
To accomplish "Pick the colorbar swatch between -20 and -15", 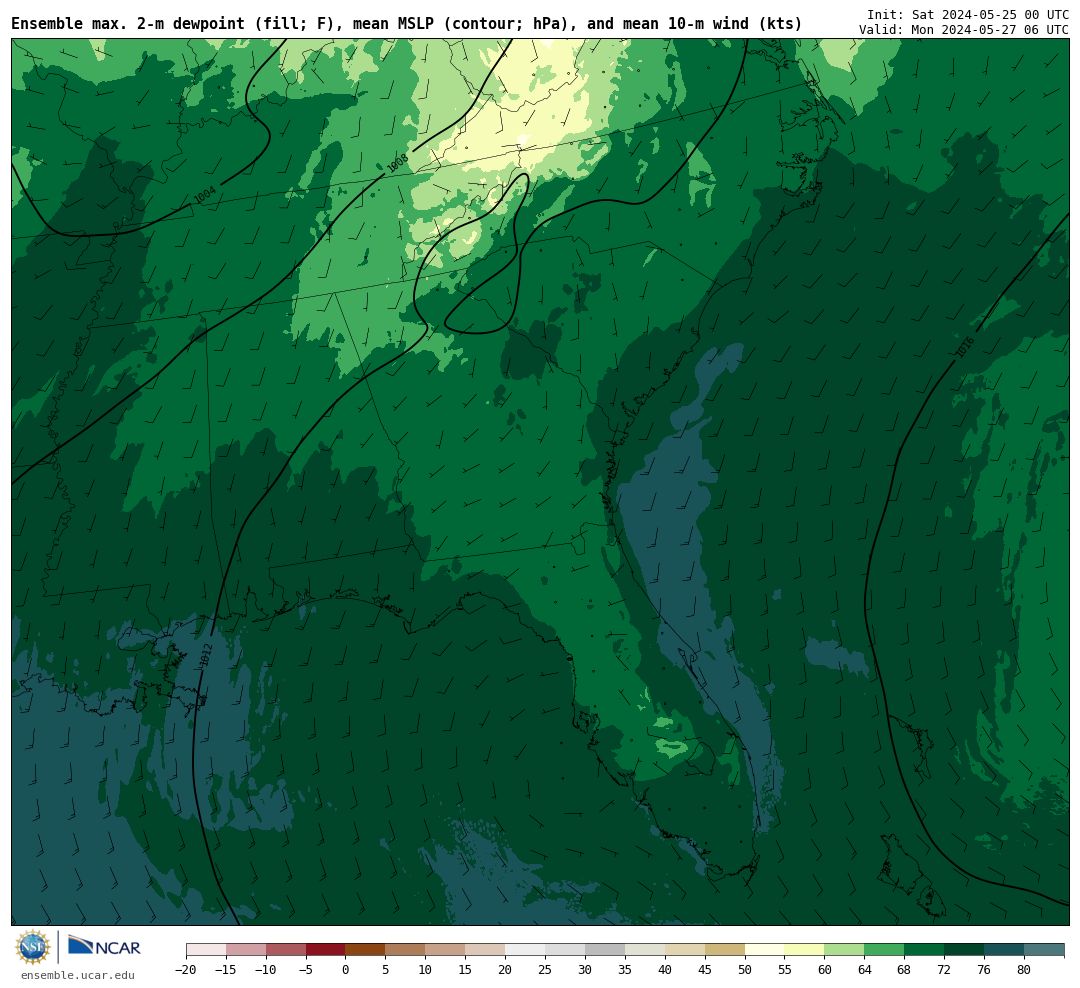I will click(206, 950).
